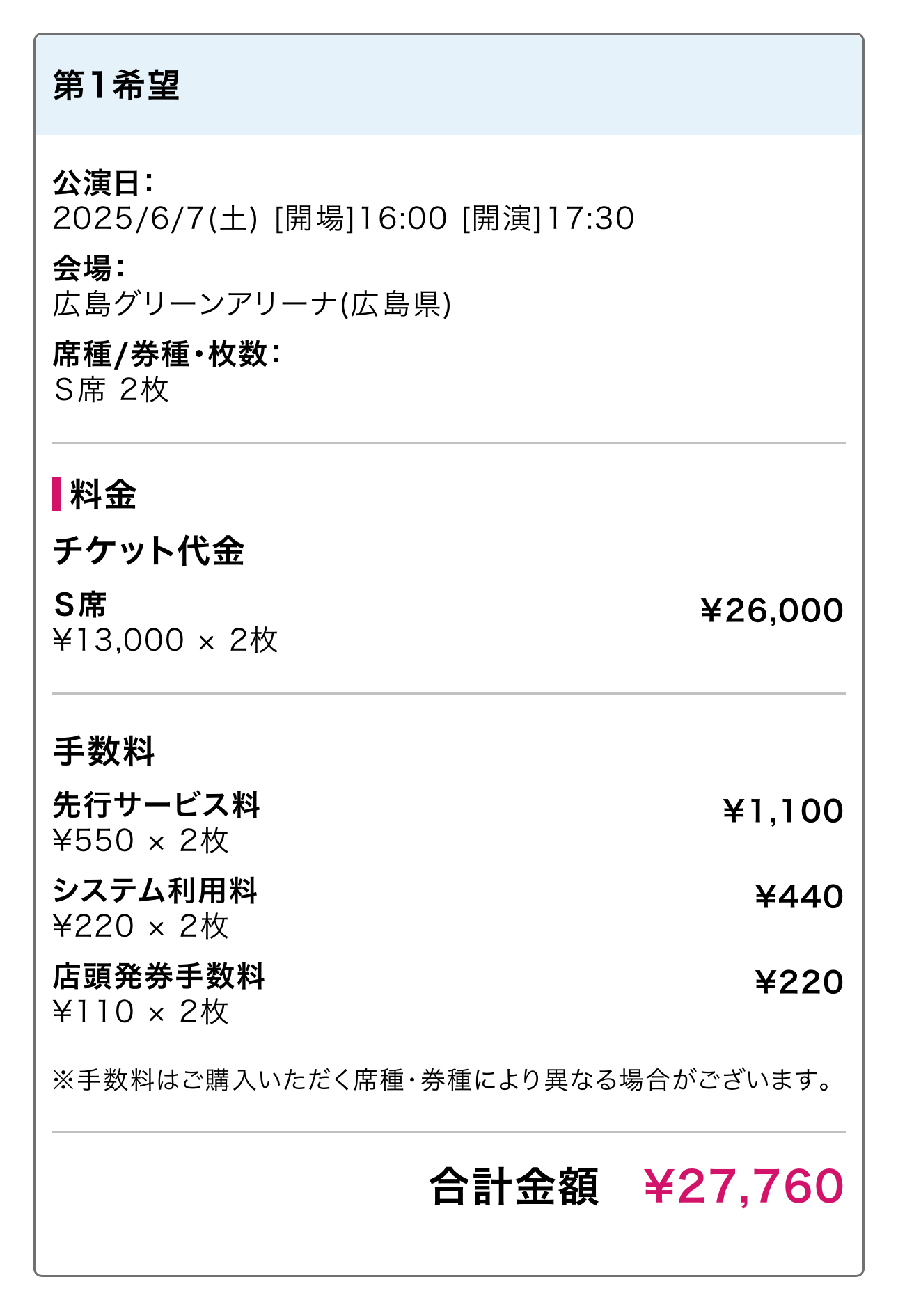This screenshot has height=1316, width=898.
Task: Click the 先行サービス料 fee label
Action: pyautogui.click(x=157, y=805)
